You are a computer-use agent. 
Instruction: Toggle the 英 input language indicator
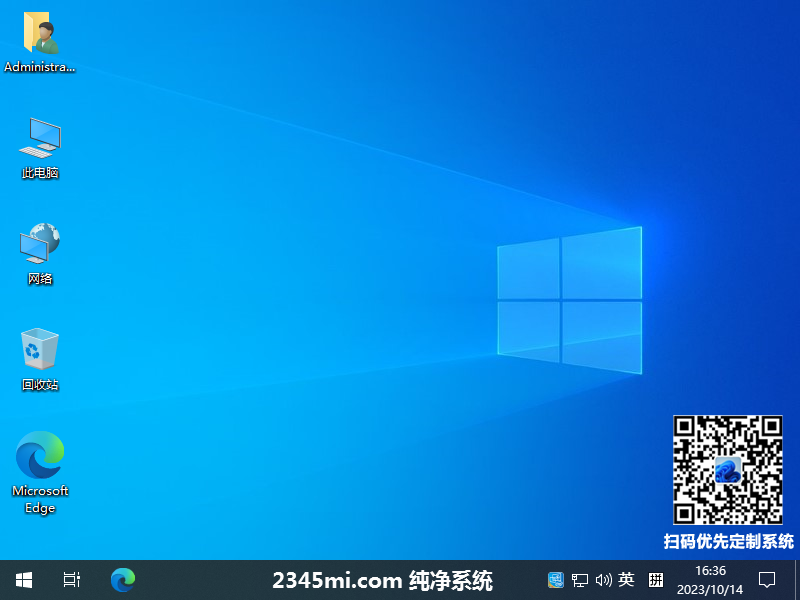[626, 579]
